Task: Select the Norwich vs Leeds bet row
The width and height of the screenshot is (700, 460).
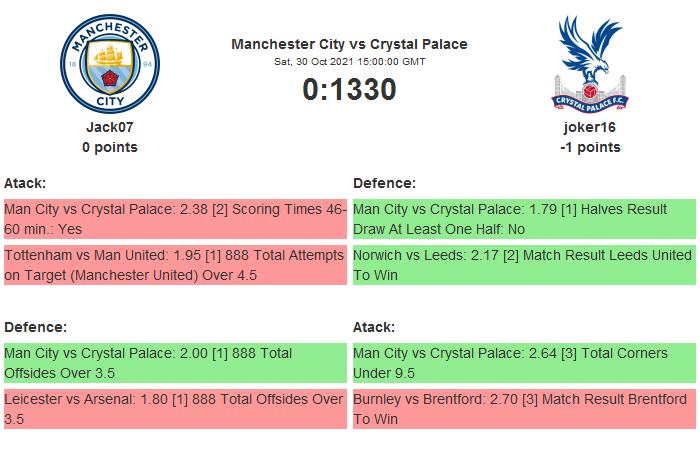Action: [524, 265]
